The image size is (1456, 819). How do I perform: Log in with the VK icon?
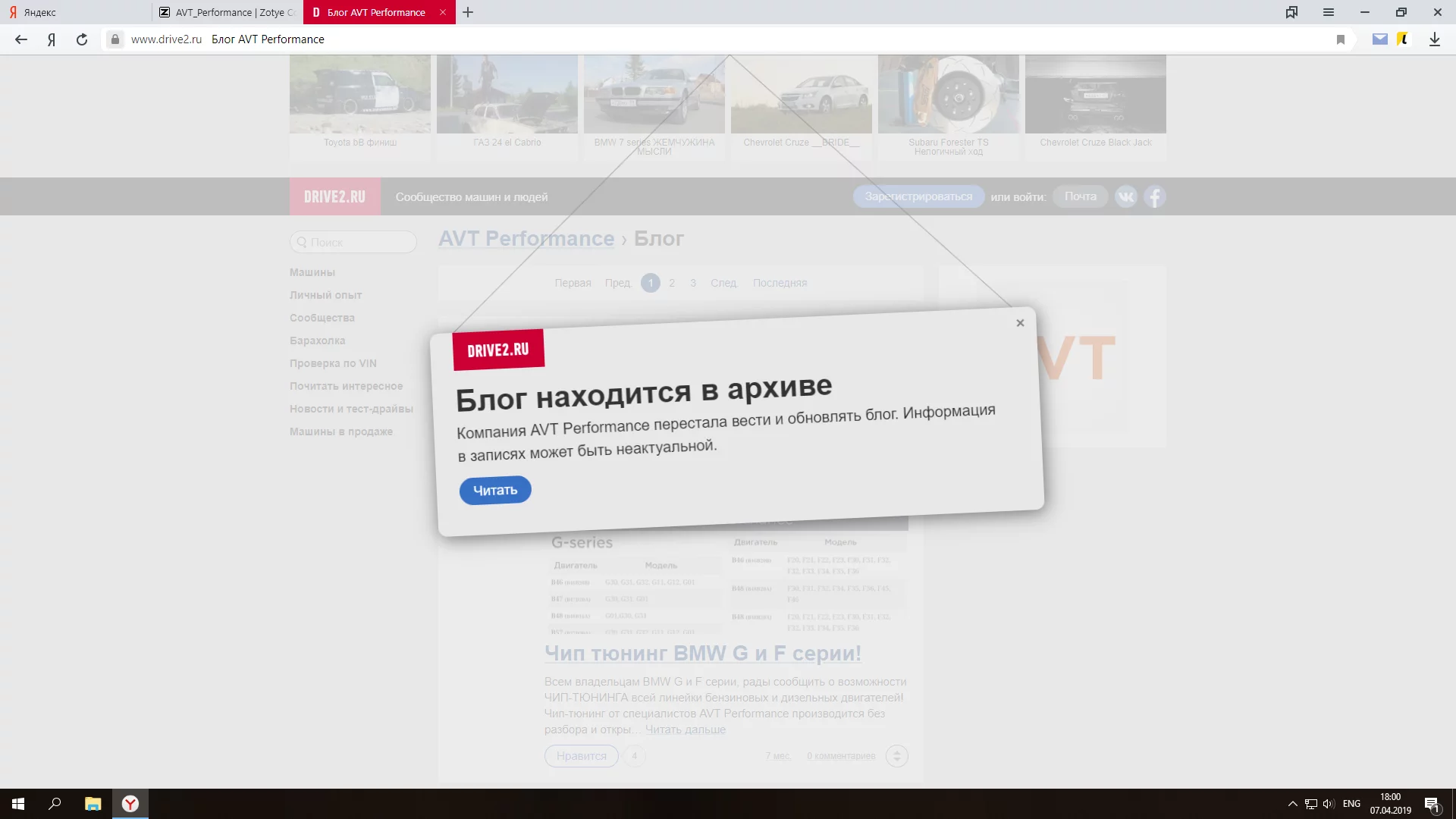click(x=1126, y=197)
